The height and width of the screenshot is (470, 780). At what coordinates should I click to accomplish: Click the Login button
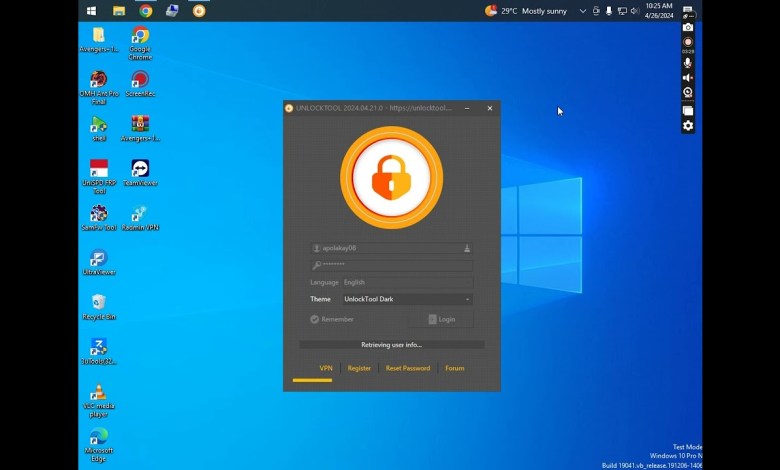[441, 319]
